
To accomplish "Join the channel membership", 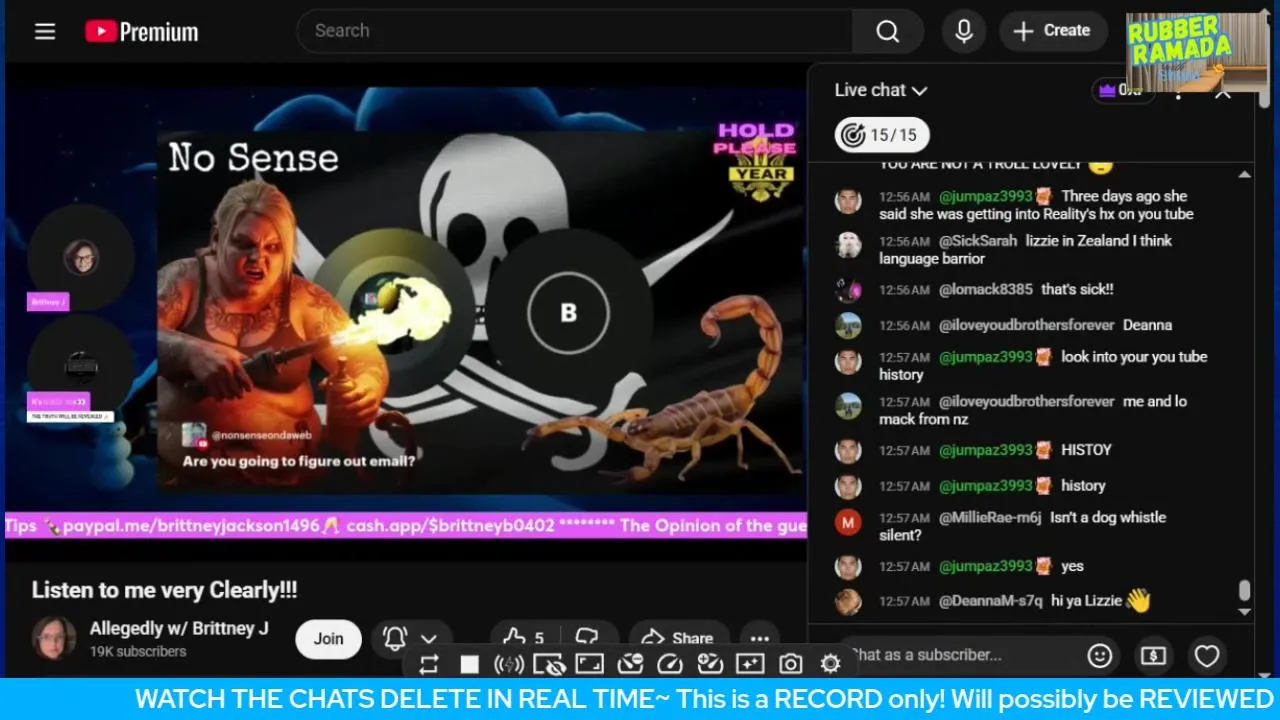I will [328, 638].
